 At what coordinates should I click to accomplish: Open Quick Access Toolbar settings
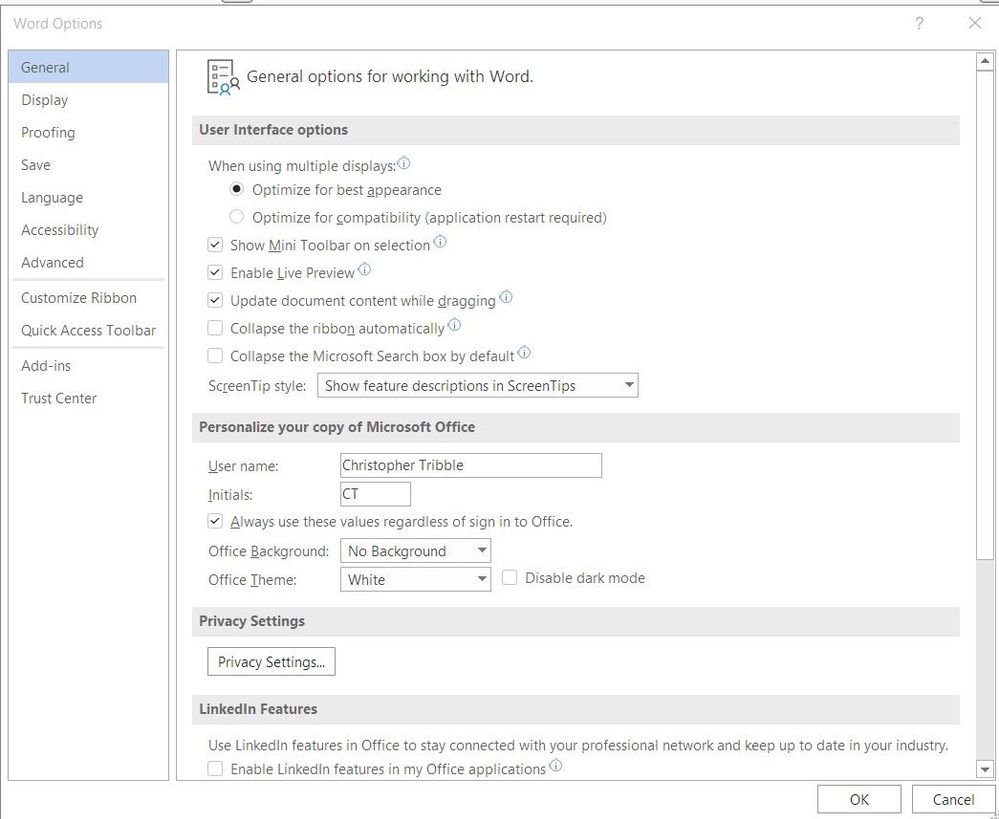point(89,330)
